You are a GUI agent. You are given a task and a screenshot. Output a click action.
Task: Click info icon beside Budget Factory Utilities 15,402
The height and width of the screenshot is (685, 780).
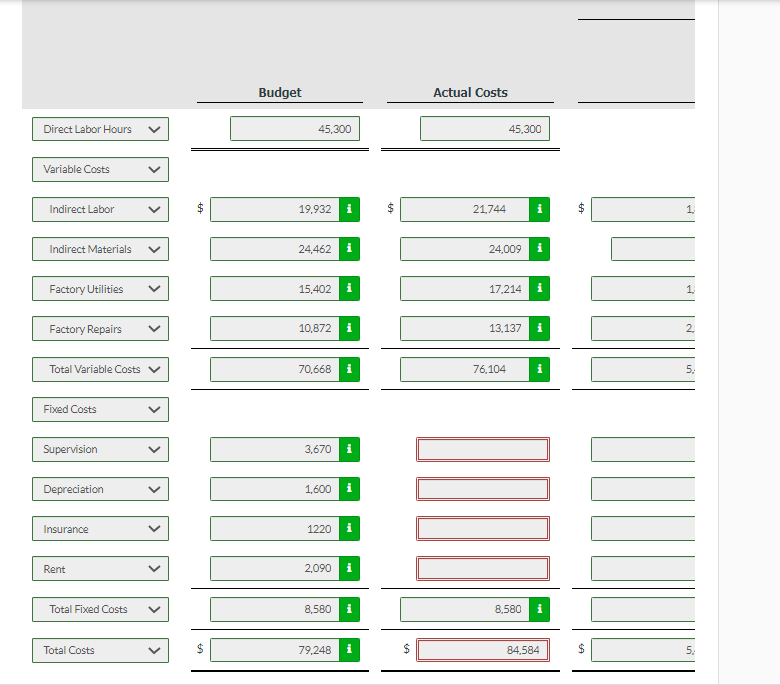click(349, 289)
